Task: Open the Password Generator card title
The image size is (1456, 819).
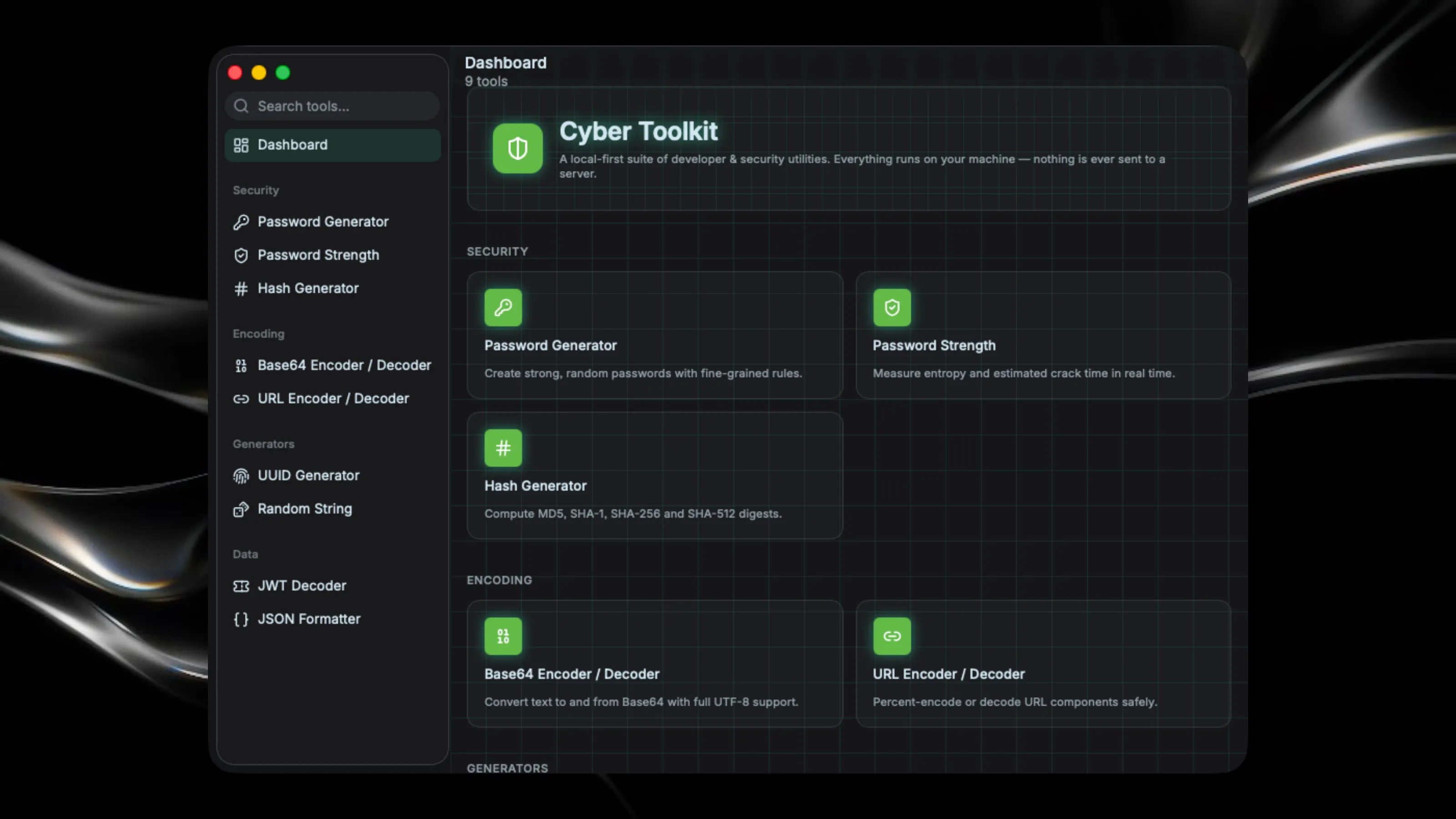Action: (x=550, y=346)
